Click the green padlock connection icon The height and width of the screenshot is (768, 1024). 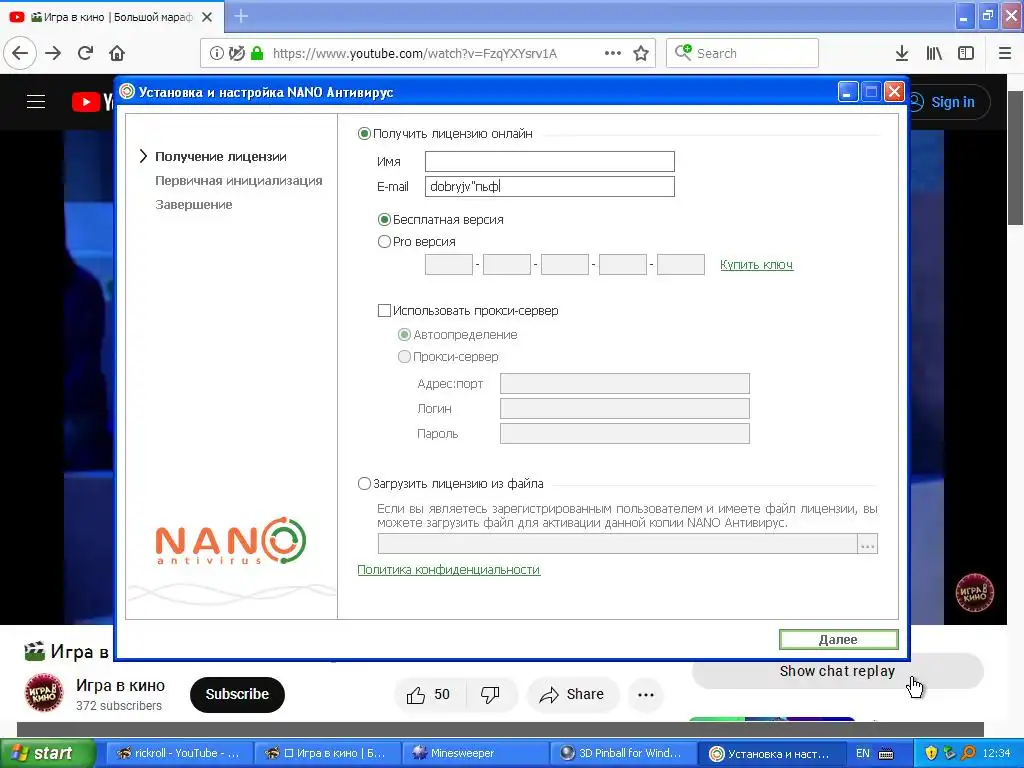click(257, 54)
